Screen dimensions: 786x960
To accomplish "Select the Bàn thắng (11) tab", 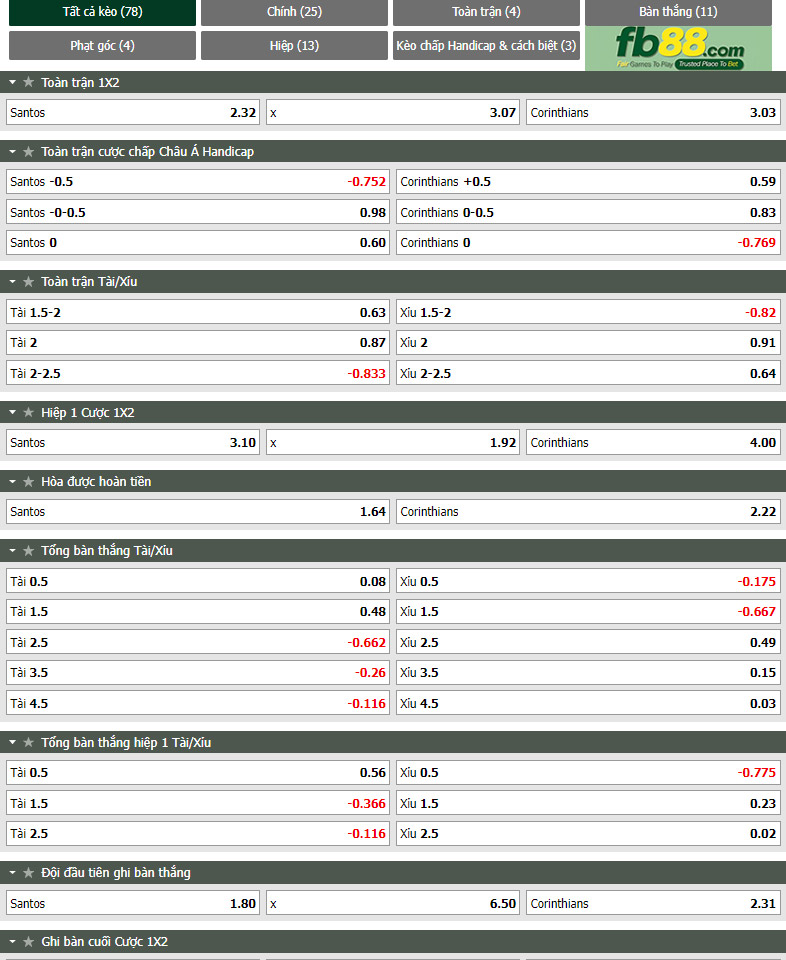I will pyautogui.click(x=678, y=12).
